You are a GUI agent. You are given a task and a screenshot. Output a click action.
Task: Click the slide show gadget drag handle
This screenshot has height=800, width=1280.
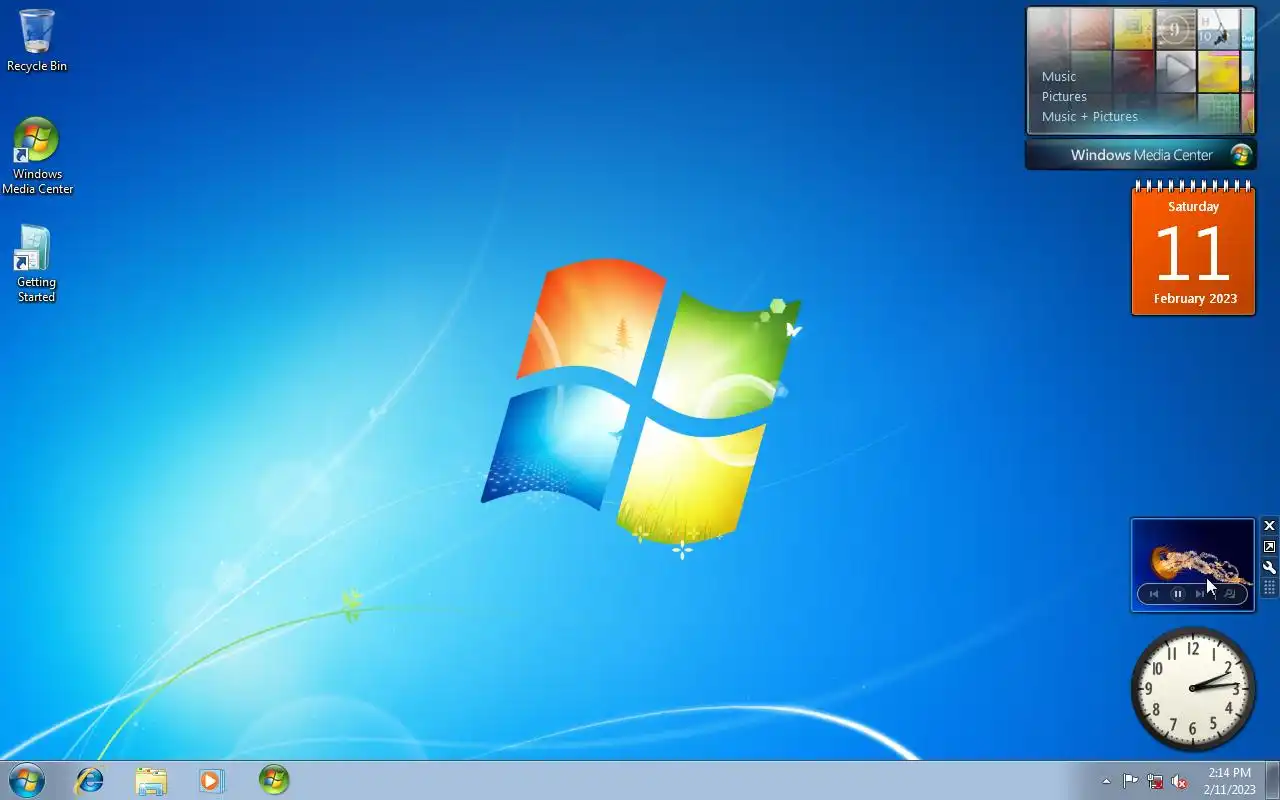point(1269,588)
